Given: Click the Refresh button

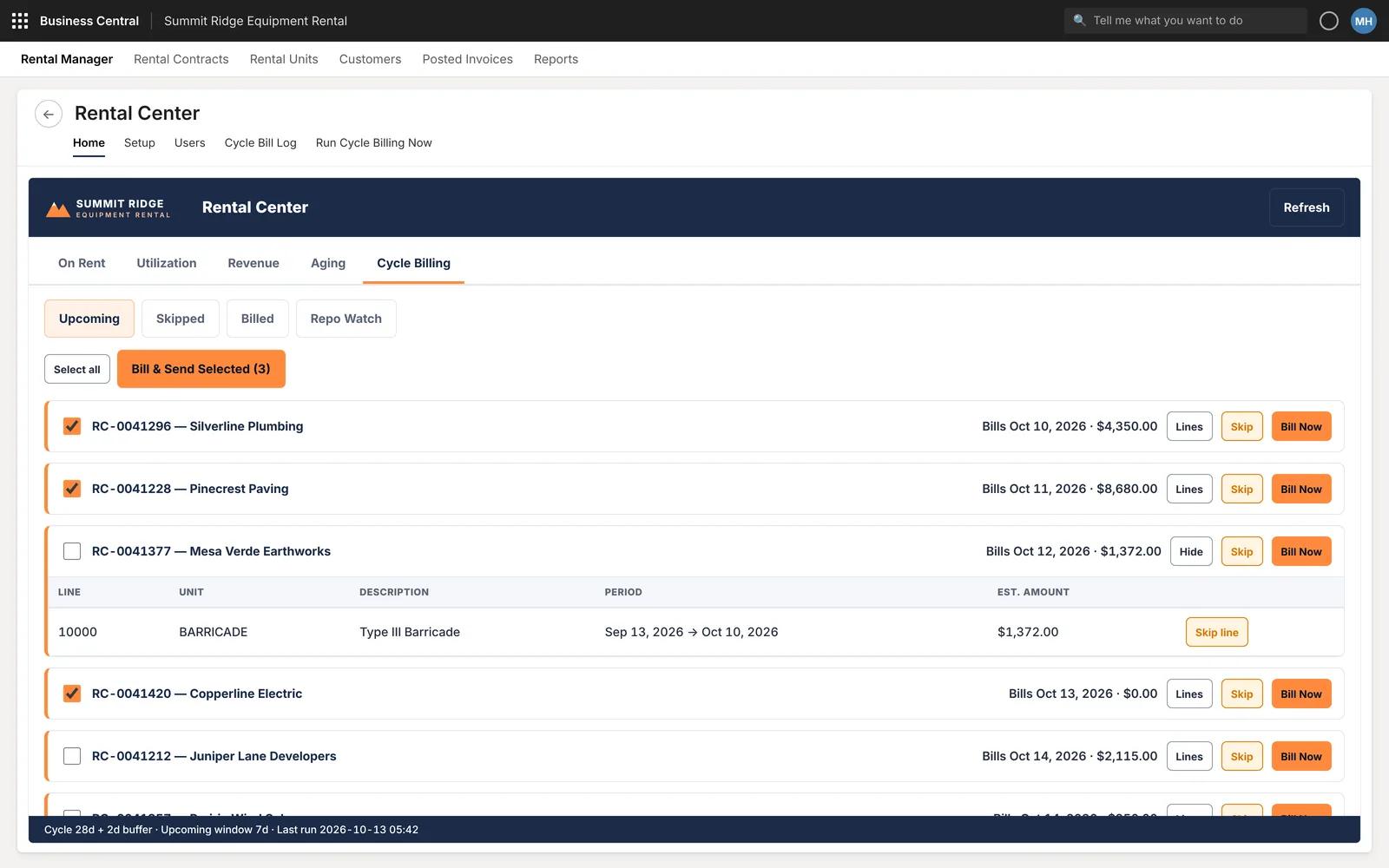Looking at the screenshot, I should (x=1307, y=207).
